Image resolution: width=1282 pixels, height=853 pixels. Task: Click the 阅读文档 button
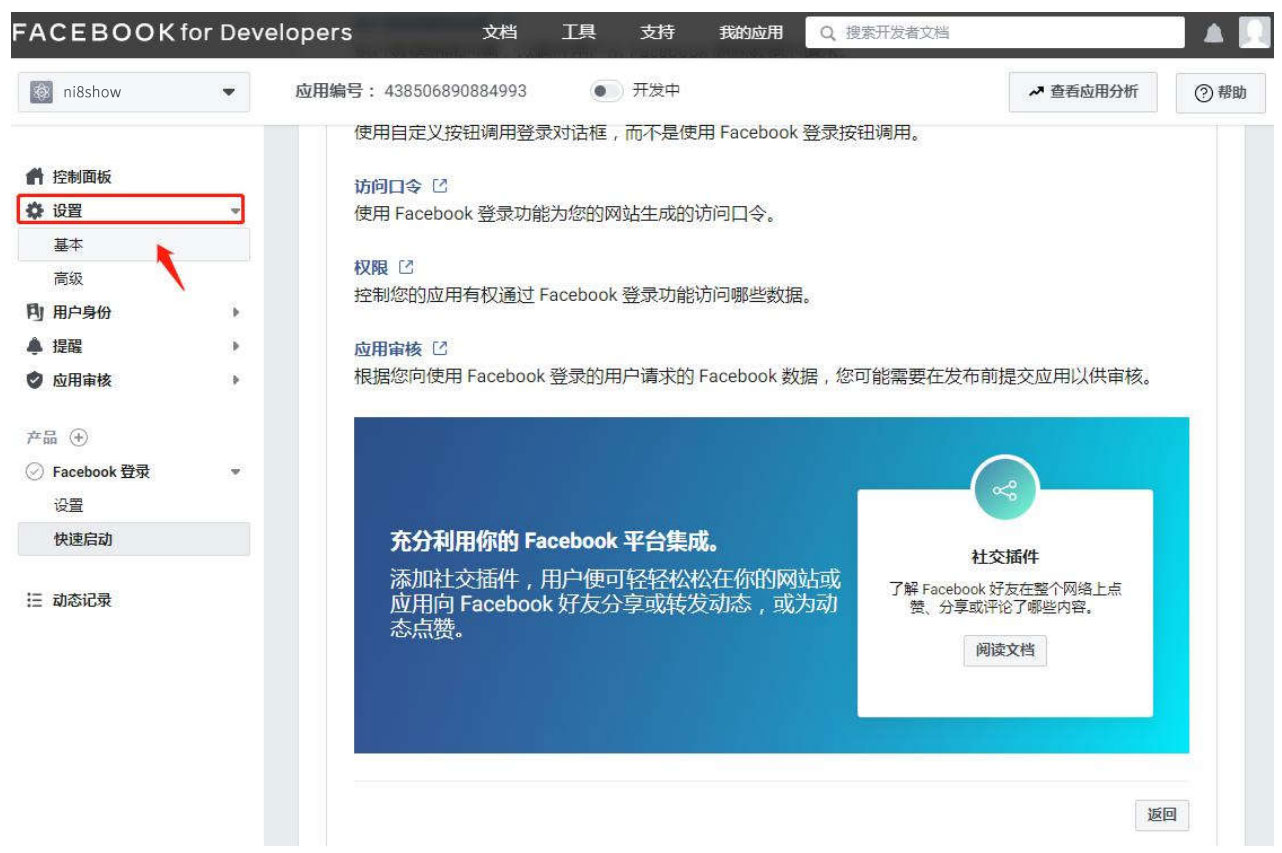click(x=1004, y=650)
